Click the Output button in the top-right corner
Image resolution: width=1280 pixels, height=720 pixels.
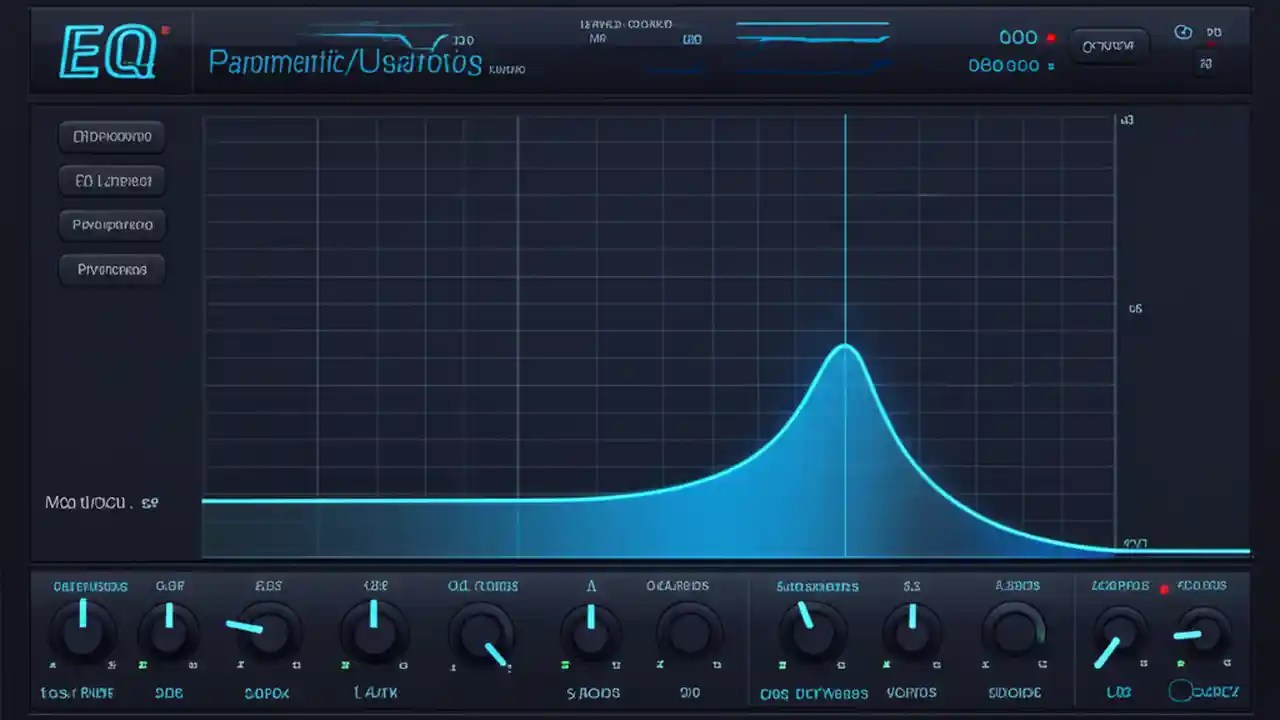[x=1110, y=45]
